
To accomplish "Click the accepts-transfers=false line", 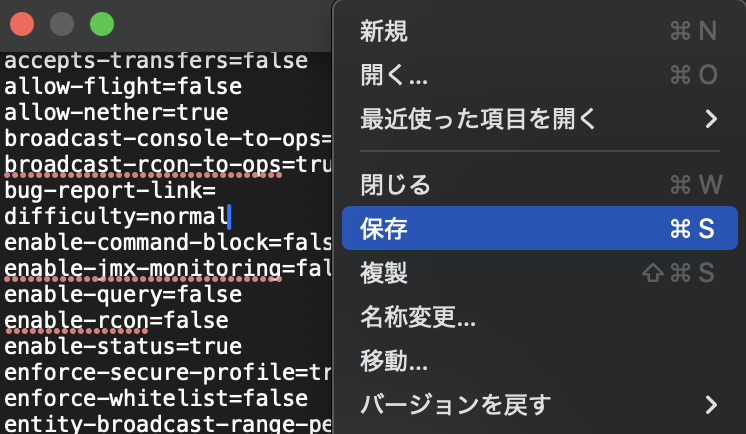I will (x=155, y=61).
